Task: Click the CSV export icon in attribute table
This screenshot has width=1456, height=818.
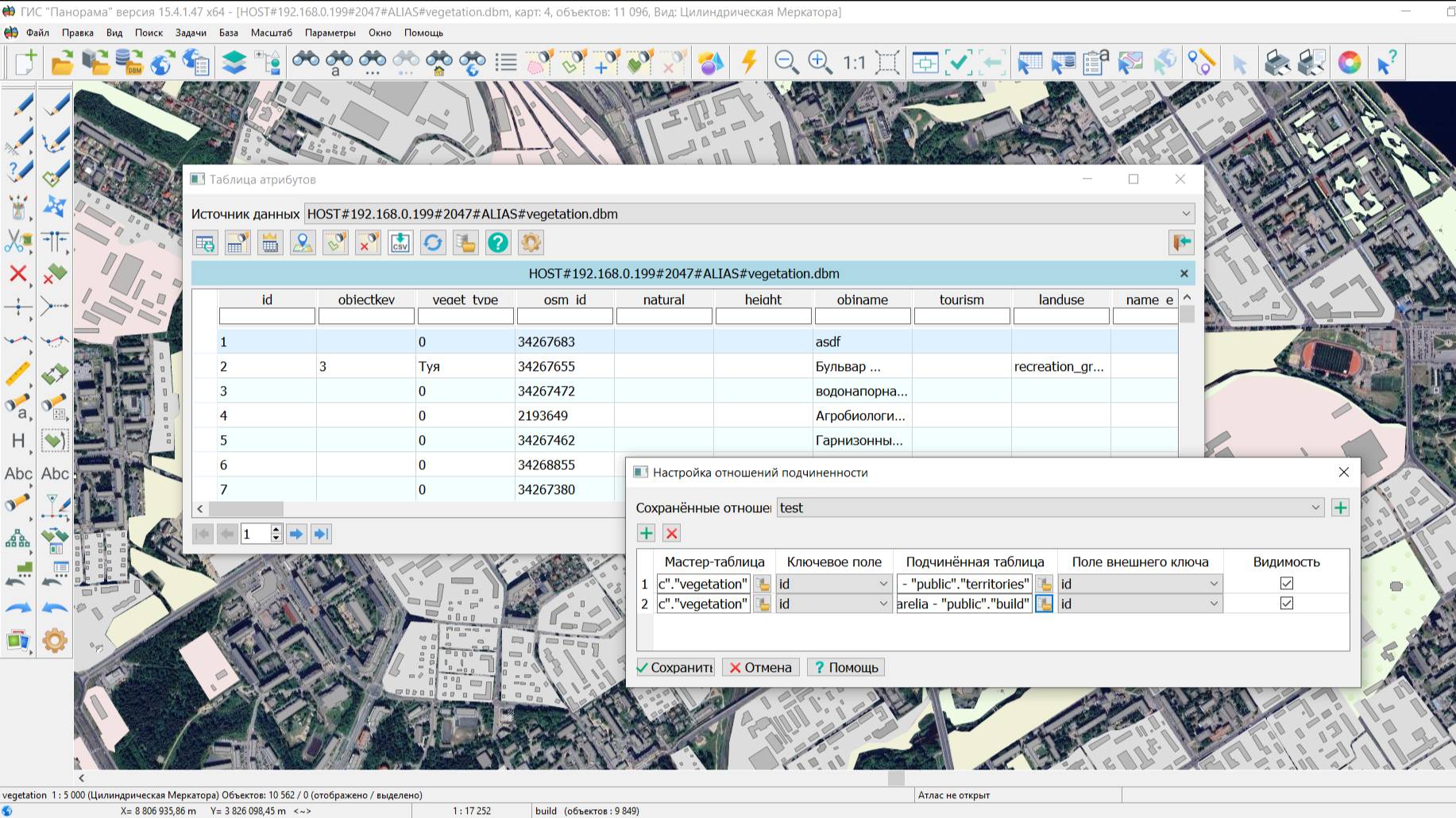Action: click(400, 243)
